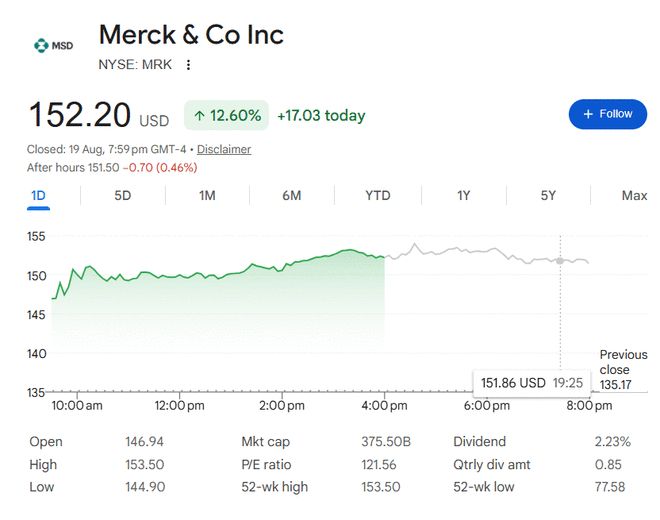This screenshot has height=520, width=660.
Task: View the 1Y chart range
Action: click(464, 196)
